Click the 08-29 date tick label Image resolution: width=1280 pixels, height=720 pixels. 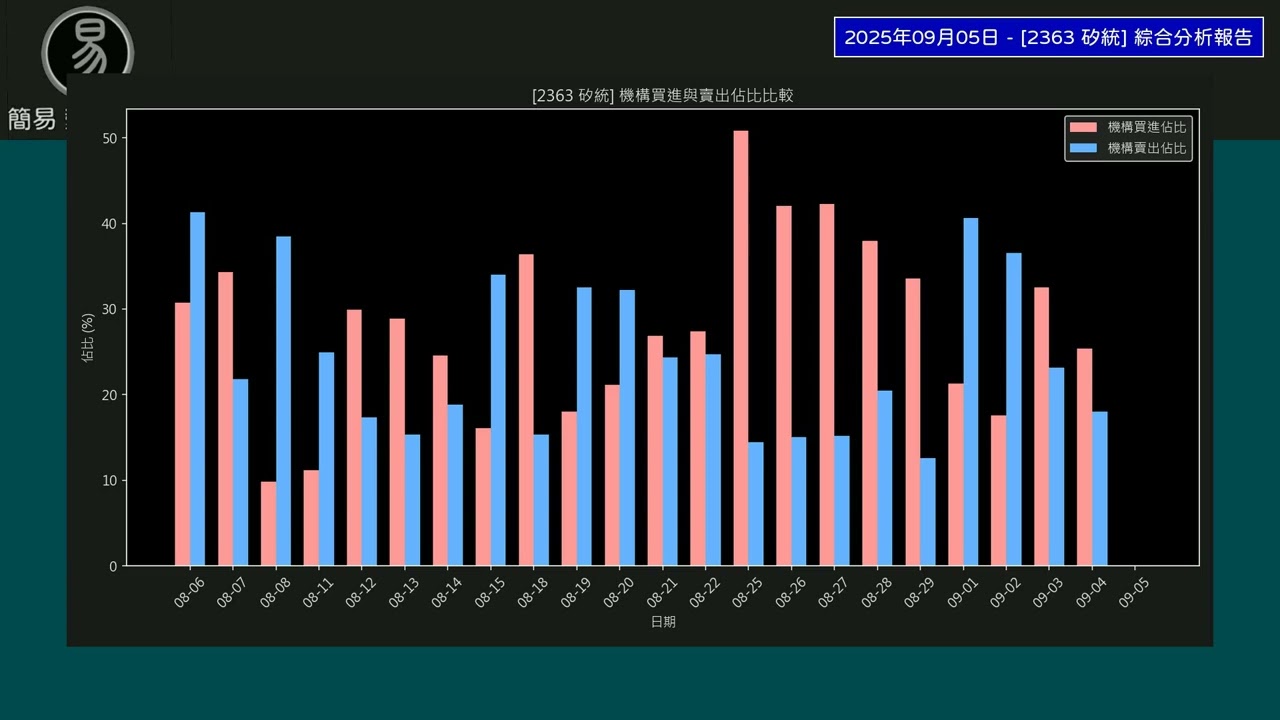(x=920, y=592)
